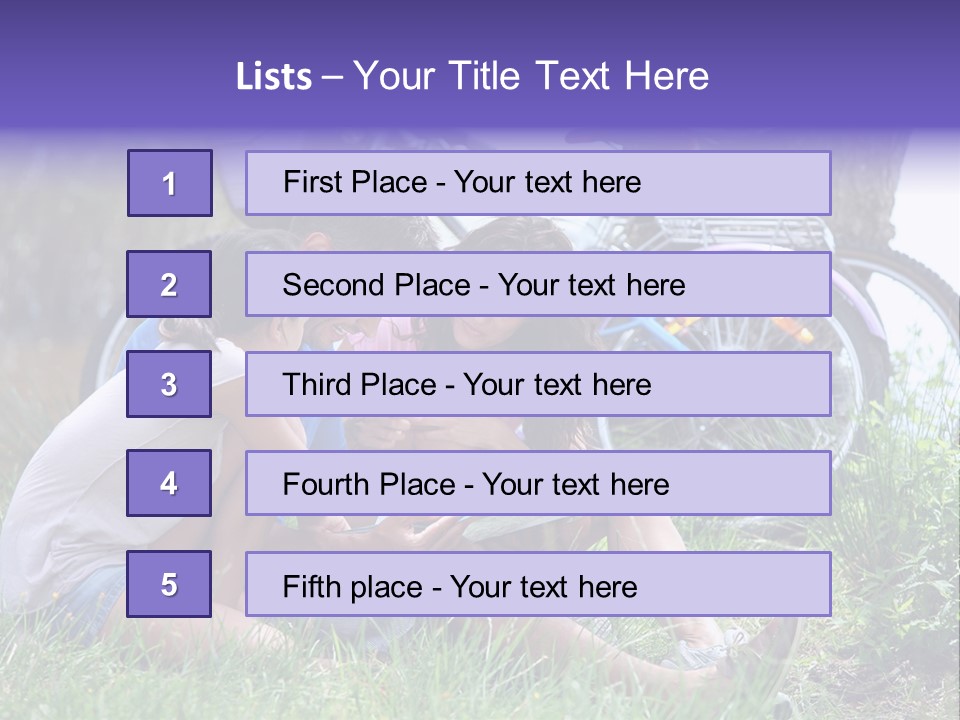The height and width of the screenshot is (720, 960).
Task: Click the bold word Lists in title
Action: coord(274,76)
